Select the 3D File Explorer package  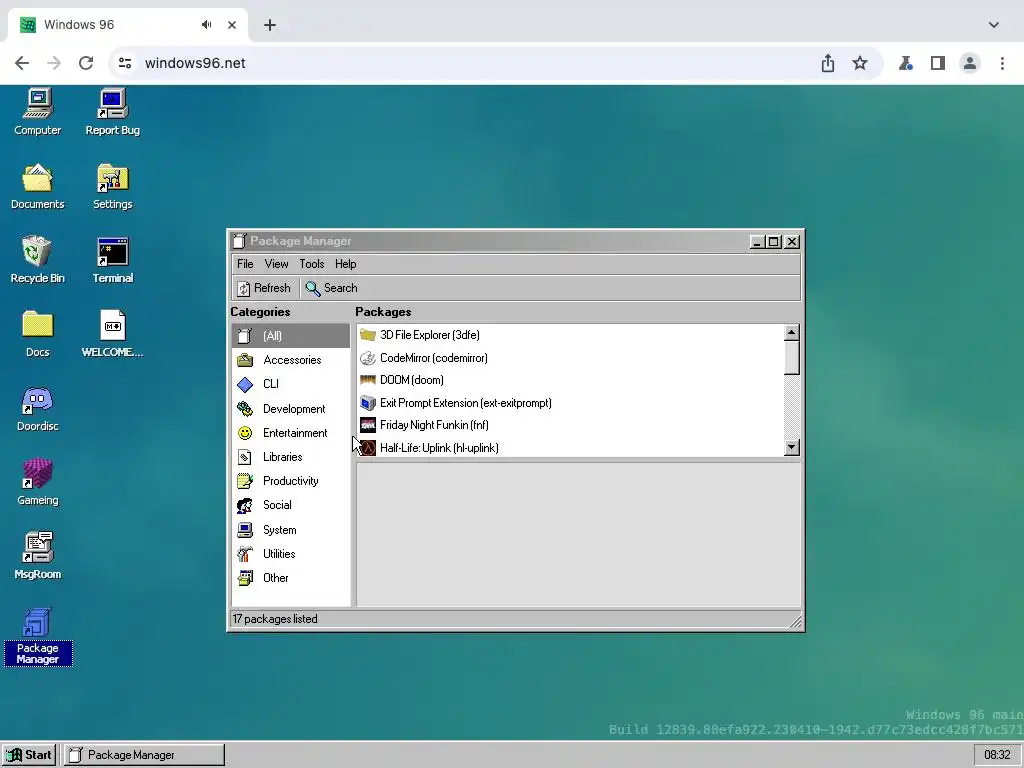point(570,335)
